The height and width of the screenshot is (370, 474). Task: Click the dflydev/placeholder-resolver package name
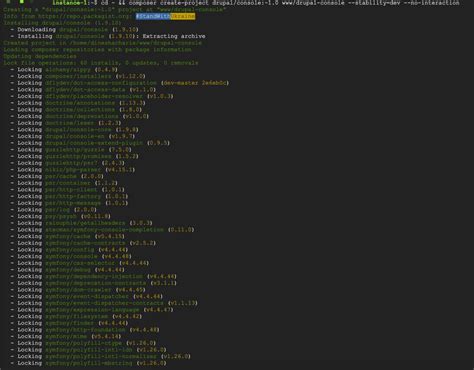tap(94, 96)
